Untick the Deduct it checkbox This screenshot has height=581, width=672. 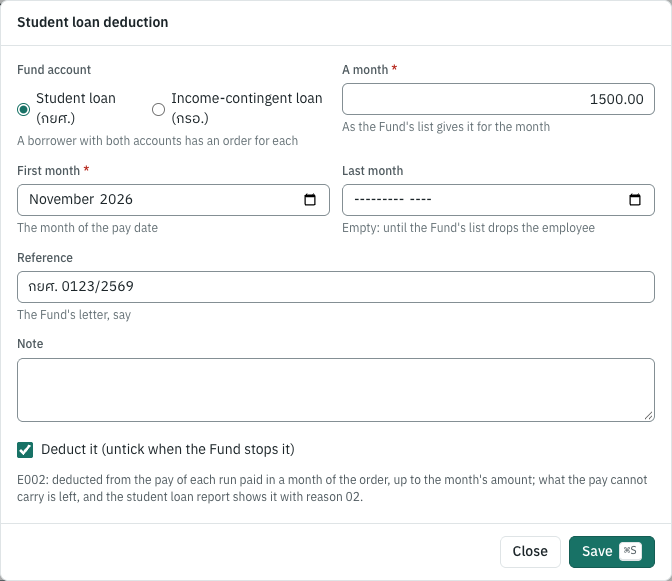tap(25, 450)
